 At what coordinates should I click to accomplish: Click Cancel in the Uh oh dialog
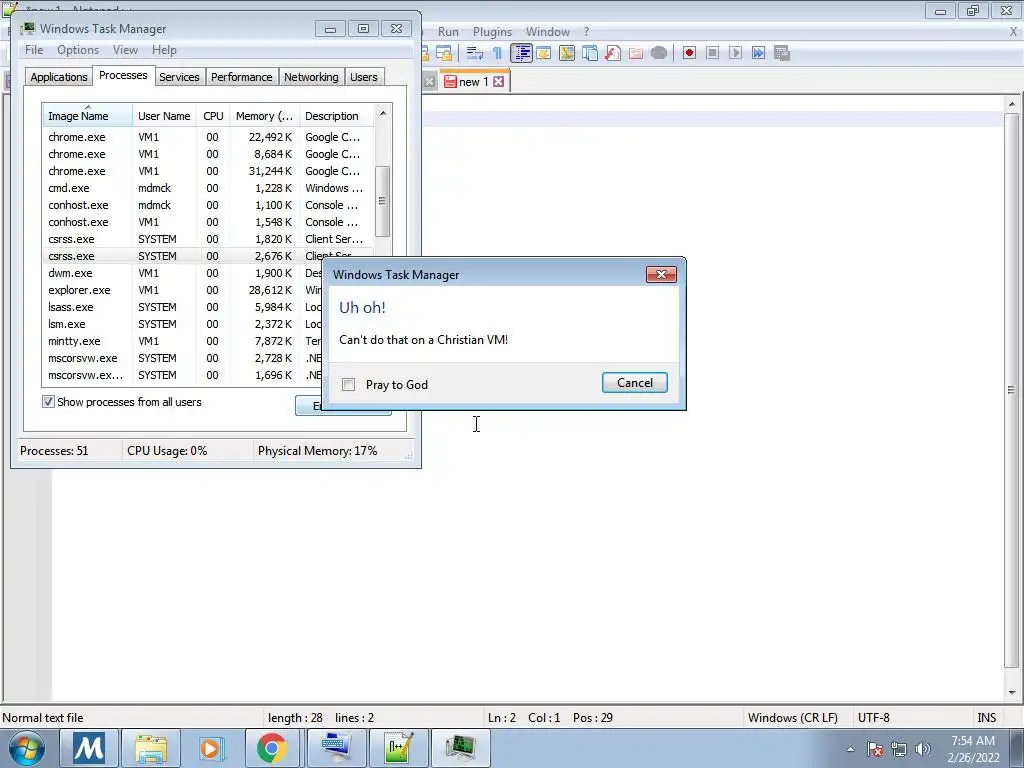point(635,383)
